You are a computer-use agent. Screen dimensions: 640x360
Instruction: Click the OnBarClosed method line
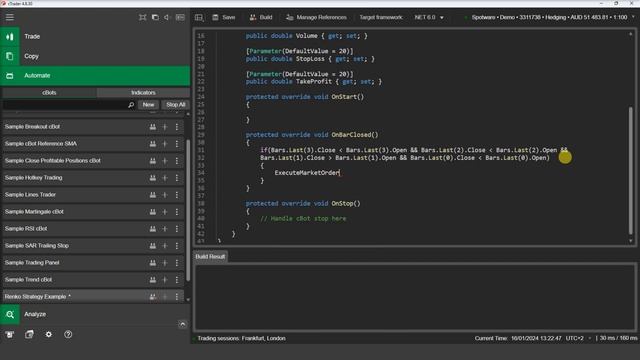point(312,135)
